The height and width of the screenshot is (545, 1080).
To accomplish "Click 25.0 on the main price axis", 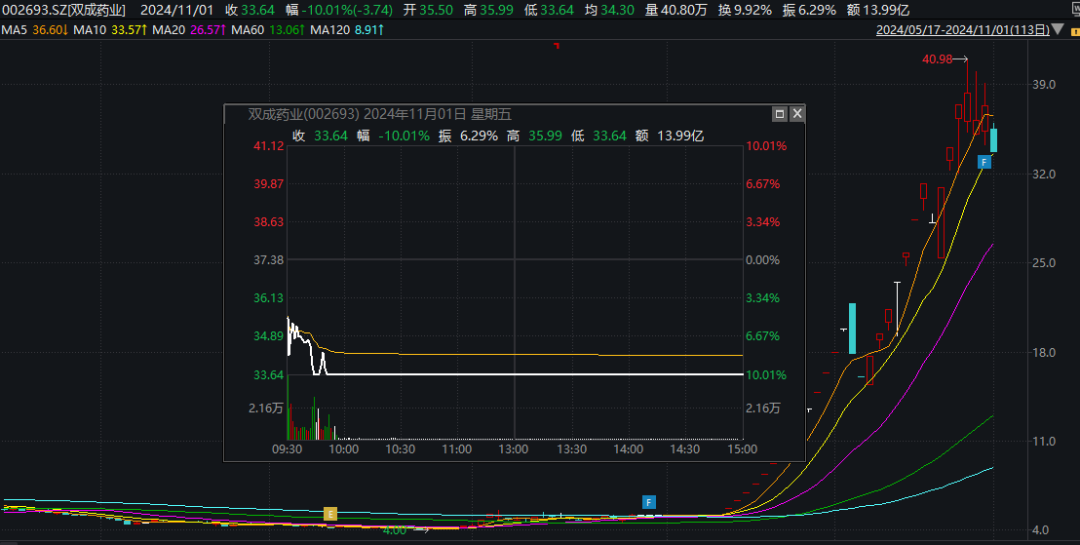I will (1043, 263).
